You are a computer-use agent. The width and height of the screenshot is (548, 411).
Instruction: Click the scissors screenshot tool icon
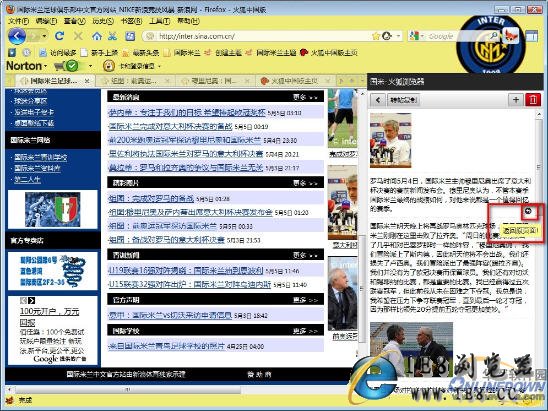(x=113, y=36)
